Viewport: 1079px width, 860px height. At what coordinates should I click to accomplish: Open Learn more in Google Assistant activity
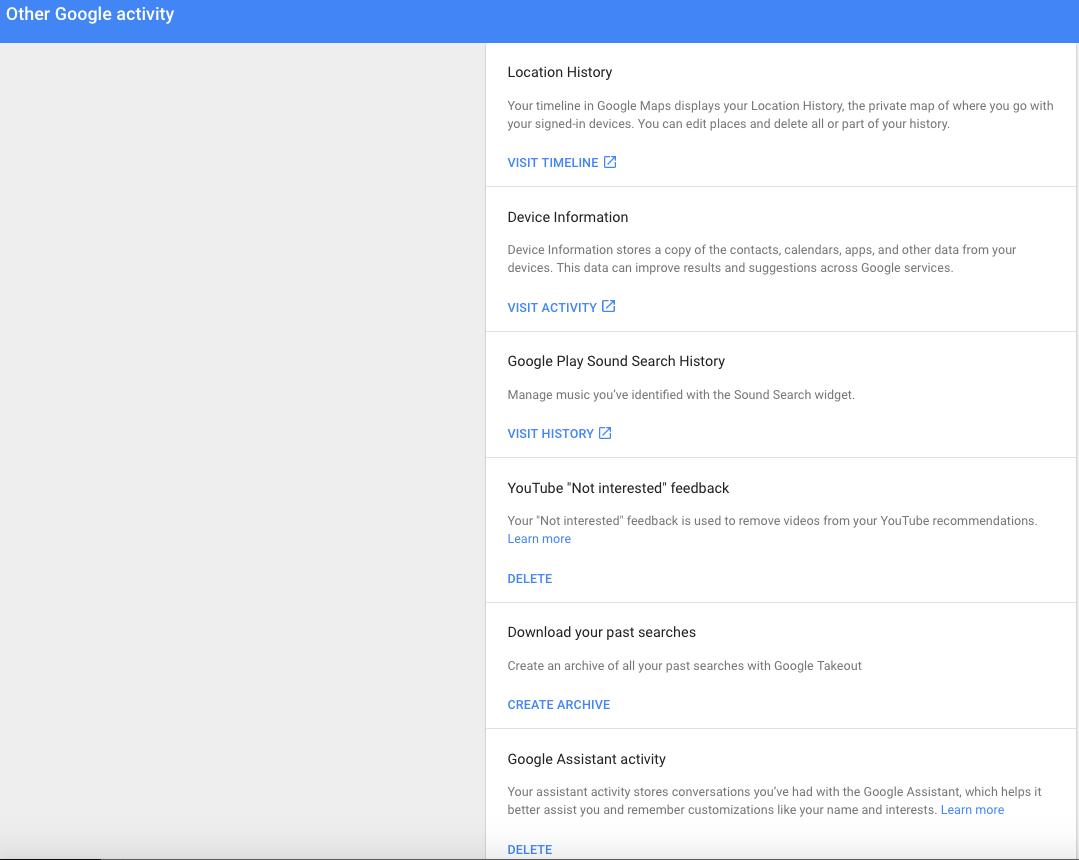(972, 810)
